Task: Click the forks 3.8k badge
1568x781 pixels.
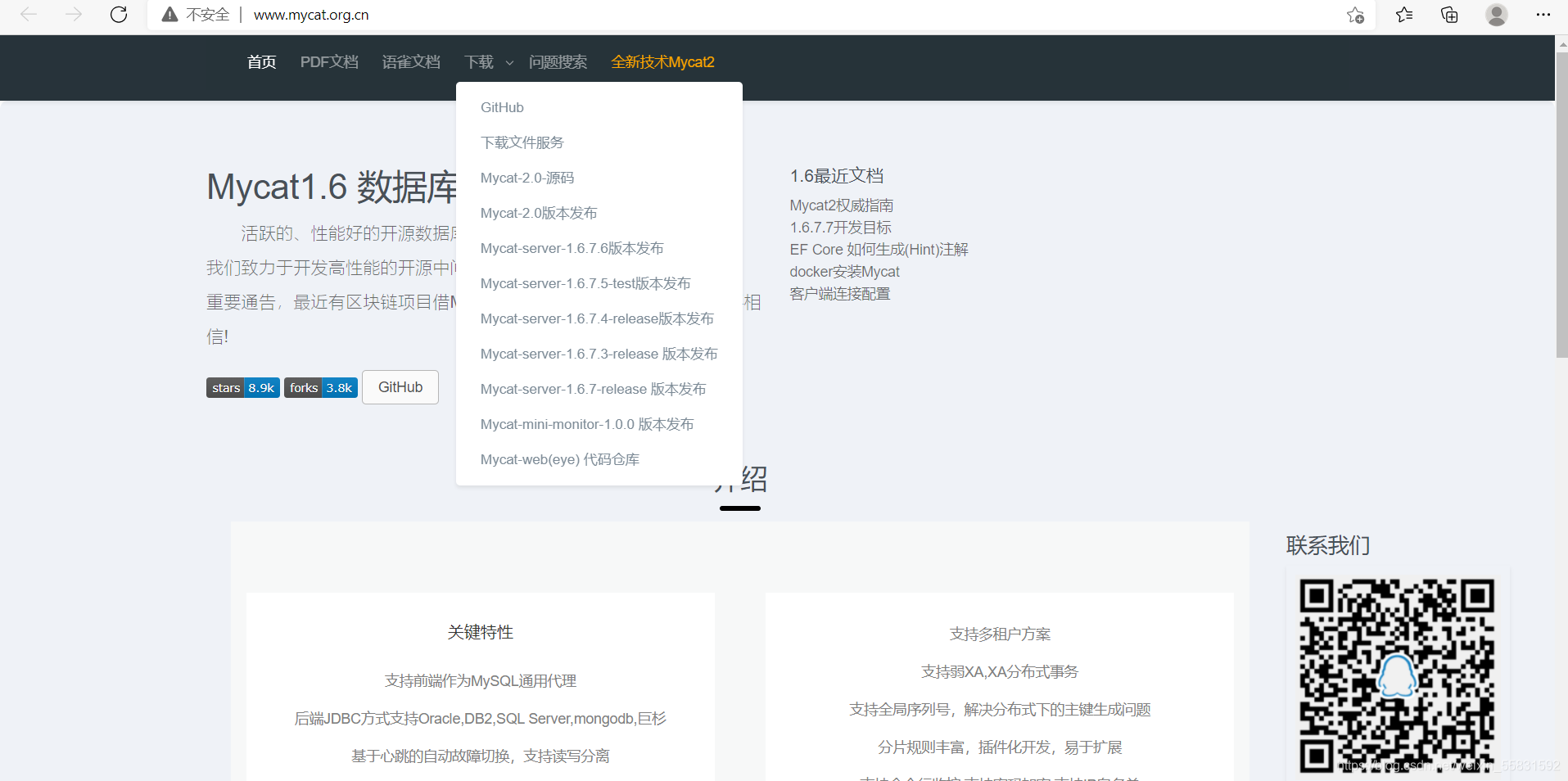Action: [x=321, y=387]
